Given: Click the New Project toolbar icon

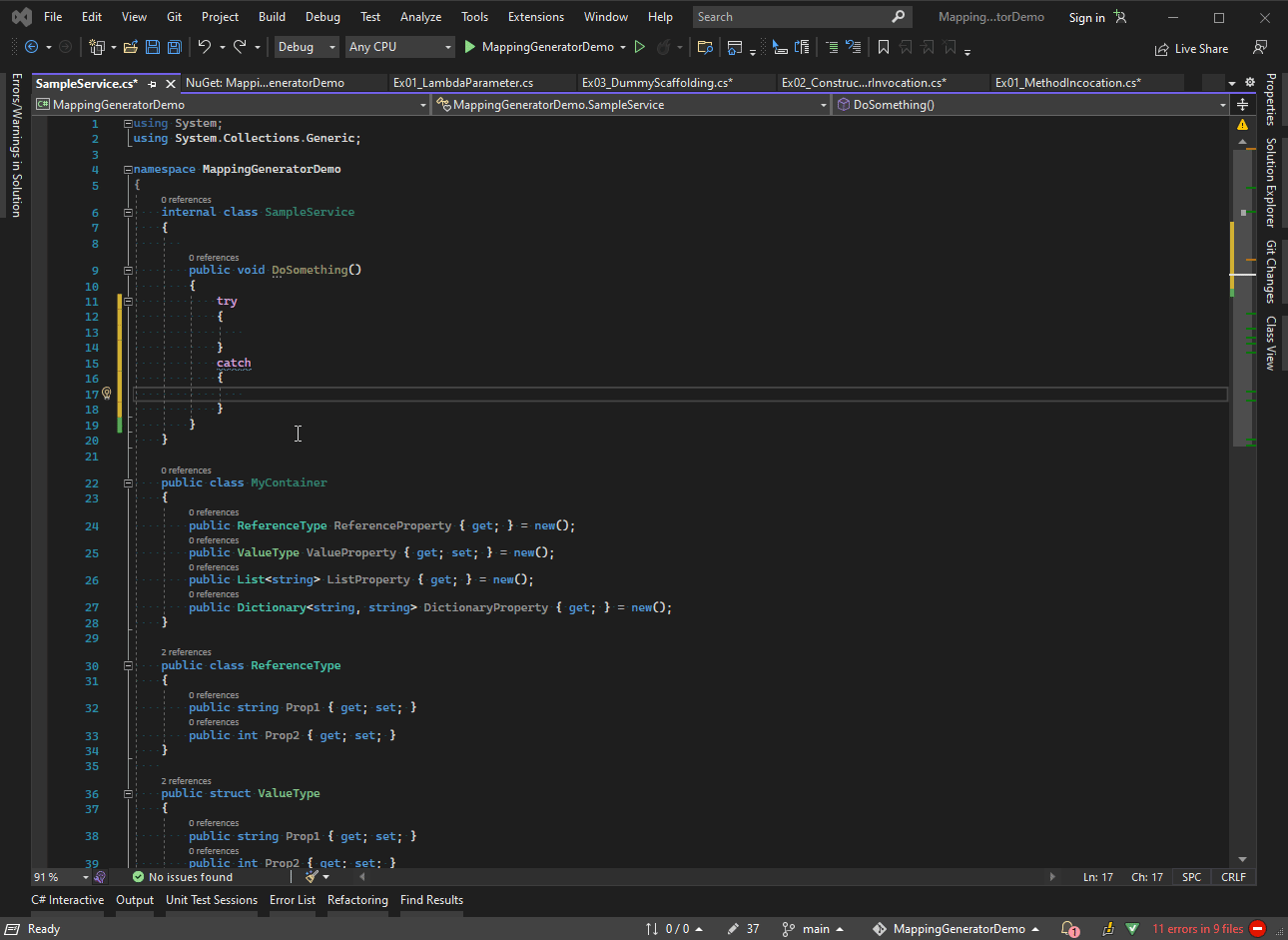Looking at the screenshot, I should (x=97, y=47).
